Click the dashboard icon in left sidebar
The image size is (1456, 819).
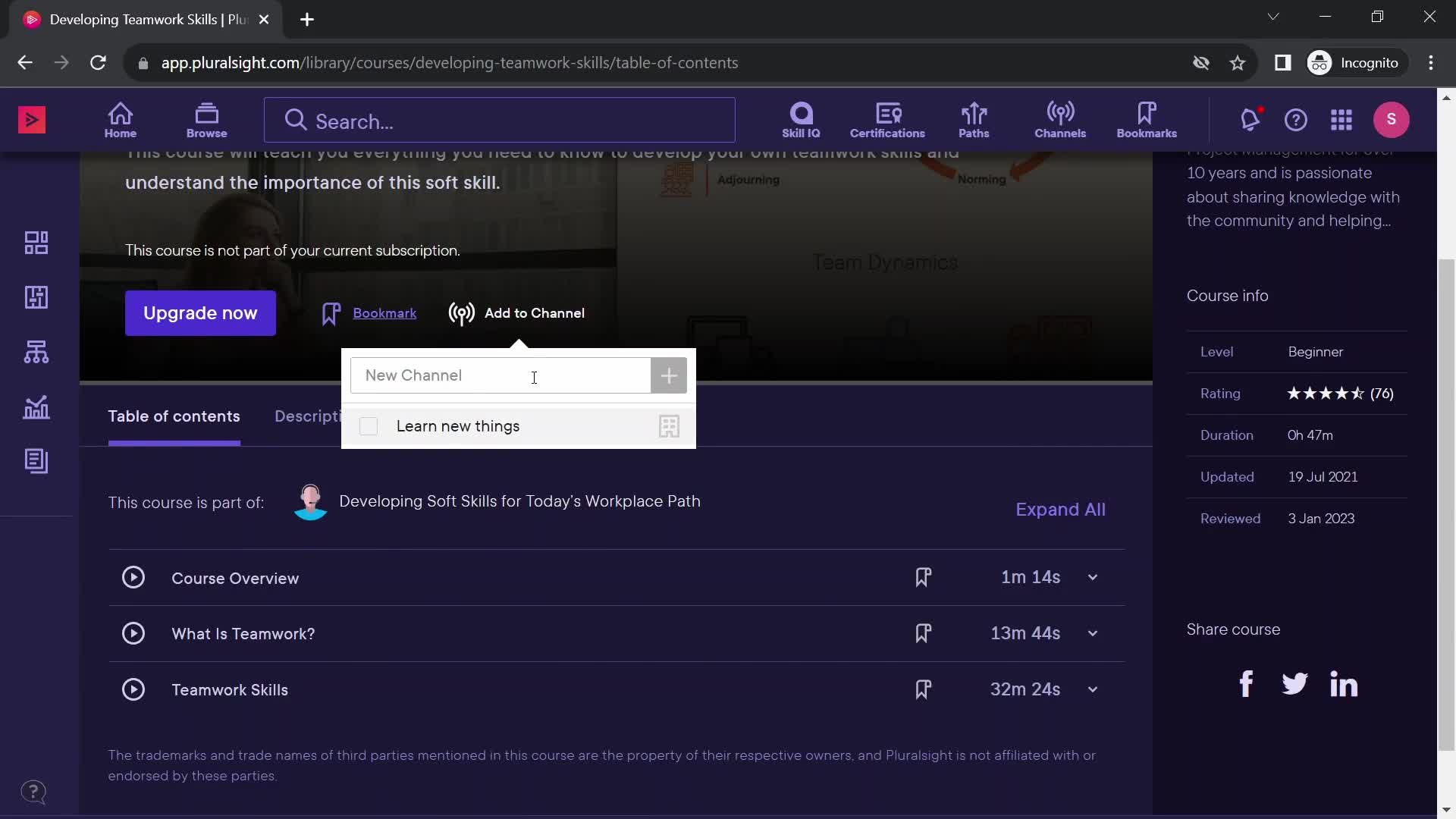pos(36,243)
